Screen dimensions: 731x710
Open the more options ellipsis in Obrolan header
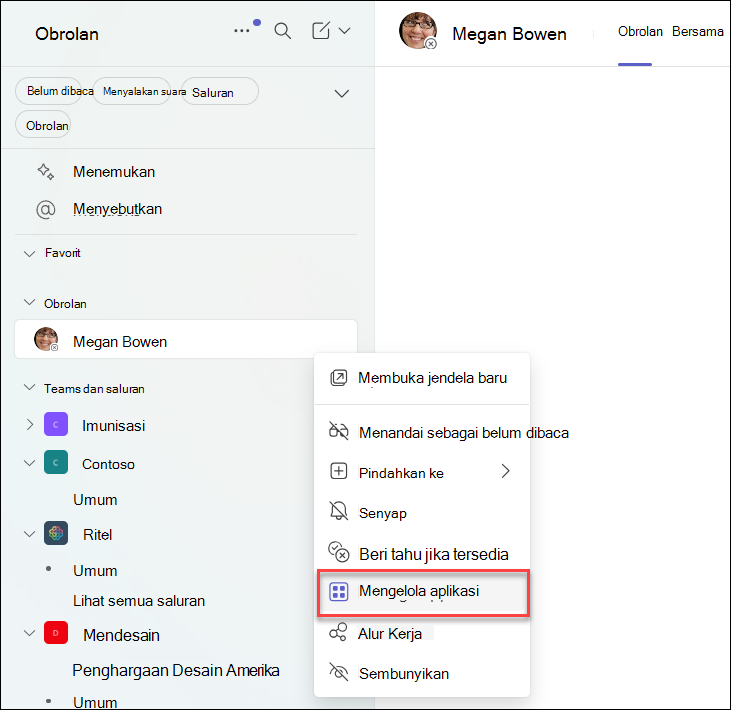[242, 31]
